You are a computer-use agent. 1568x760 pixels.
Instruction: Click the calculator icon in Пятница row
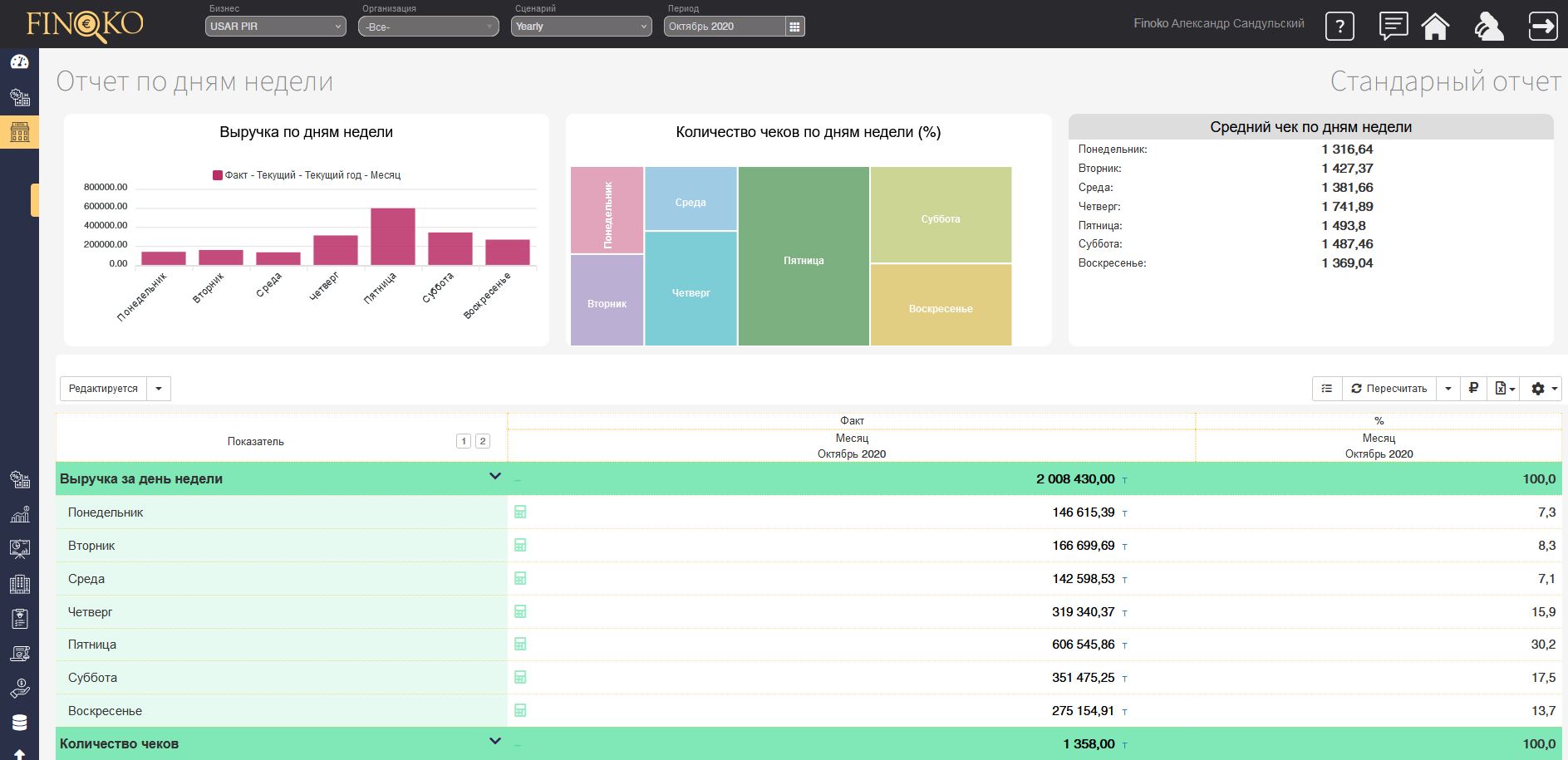520,644
